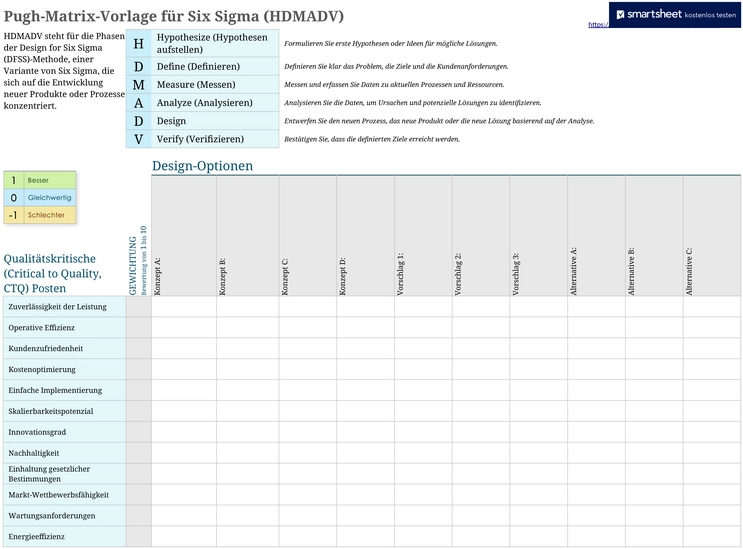This screenshot has width=743, height=549.
Task: Select the 'Design' phase cell
Action: [x=215, y=121]
